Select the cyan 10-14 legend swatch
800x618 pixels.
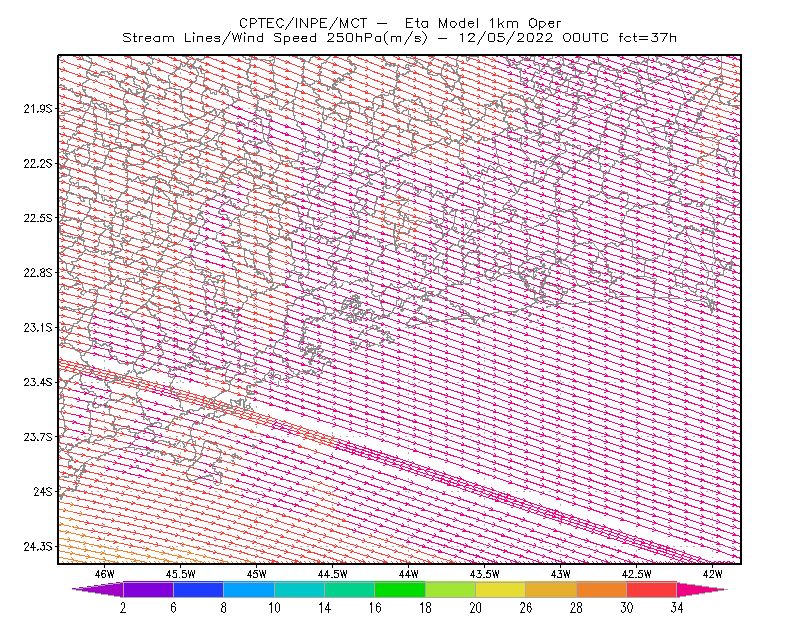299,589
